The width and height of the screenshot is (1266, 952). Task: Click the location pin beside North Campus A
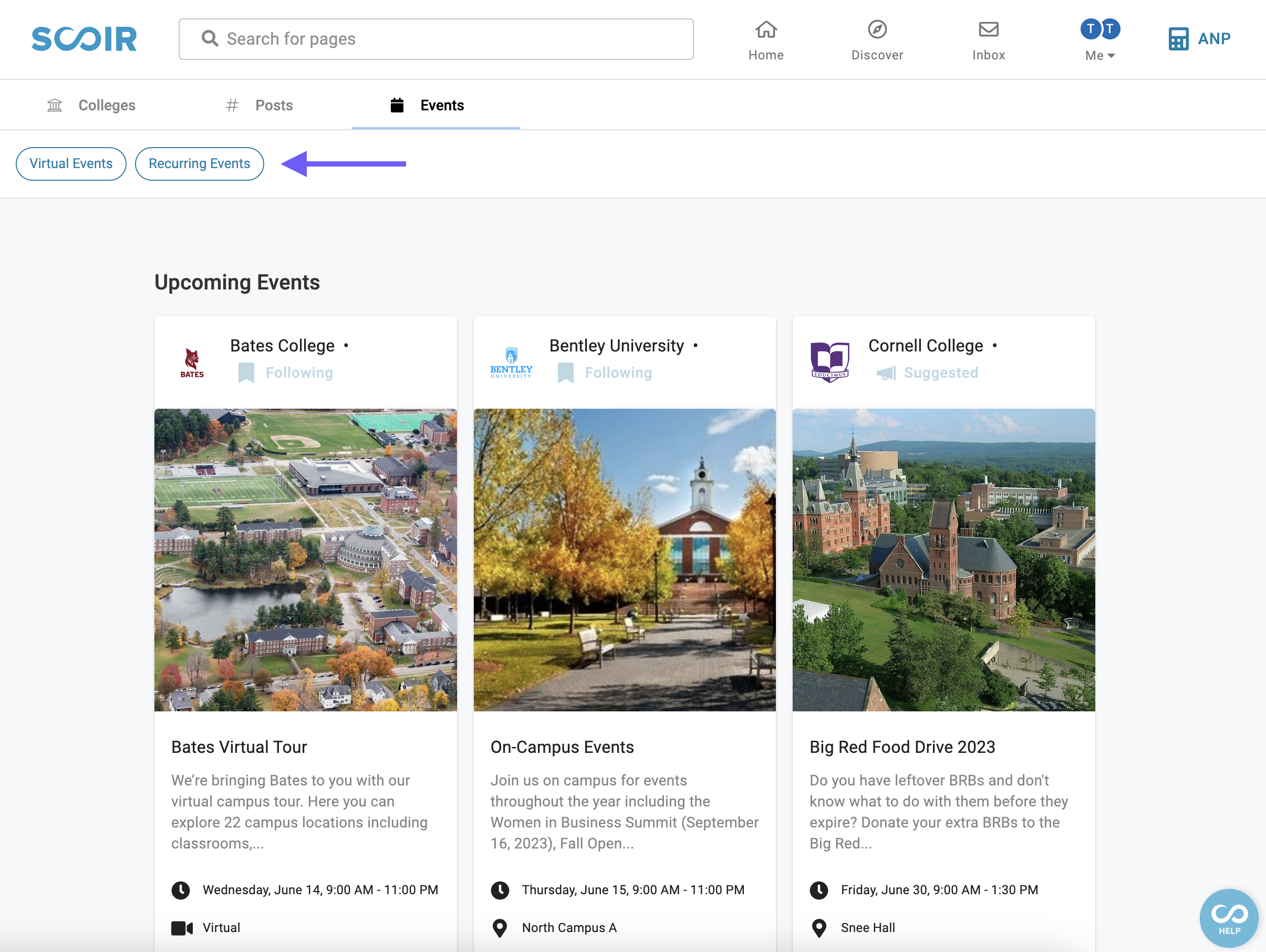tap(500, 928)
